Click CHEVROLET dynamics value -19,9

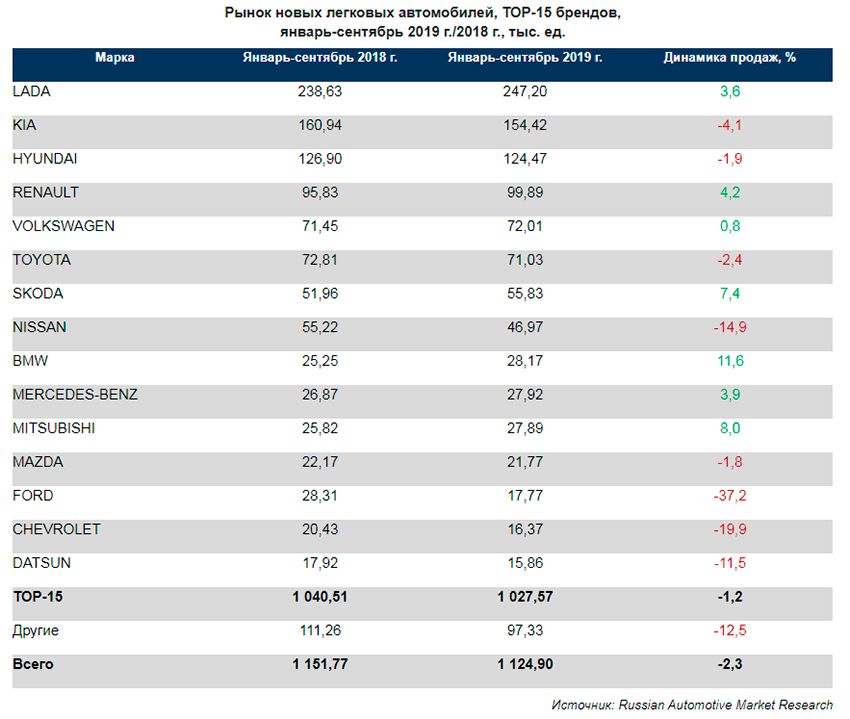pyautogui.click(x=730, y=529)
